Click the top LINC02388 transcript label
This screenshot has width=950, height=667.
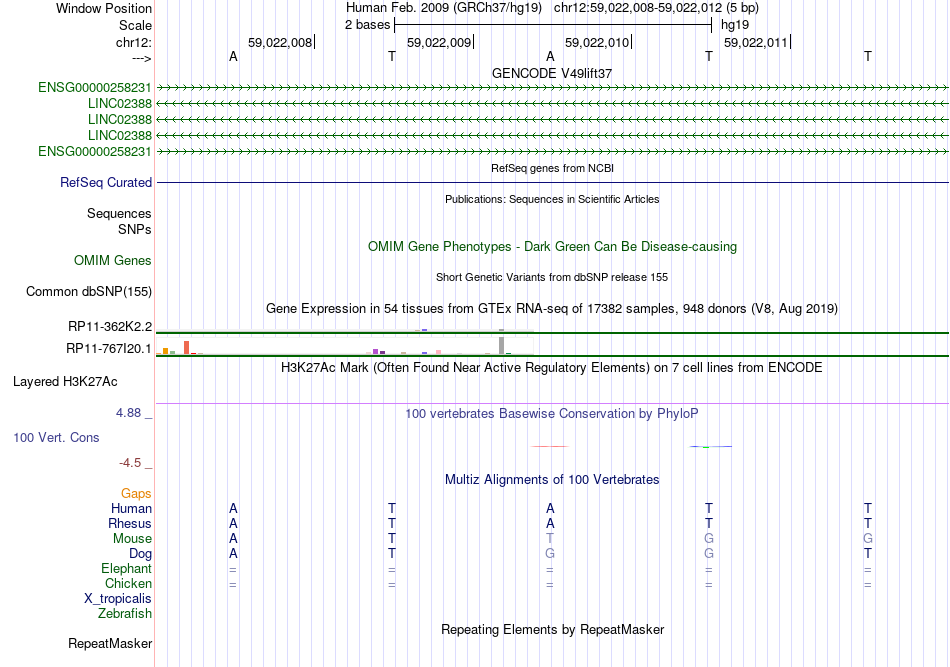(x=119, y=104)
